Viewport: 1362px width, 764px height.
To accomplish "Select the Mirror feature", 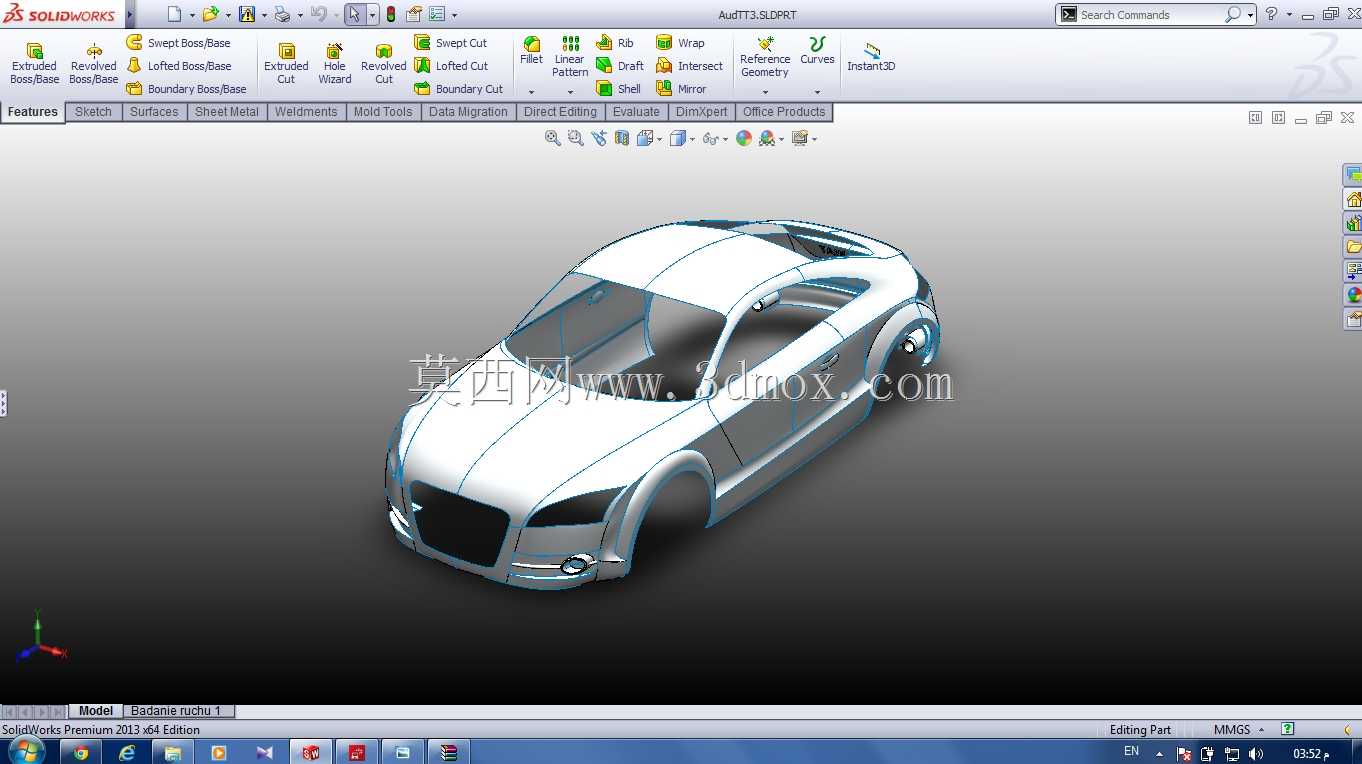I will tap(681, 89).
